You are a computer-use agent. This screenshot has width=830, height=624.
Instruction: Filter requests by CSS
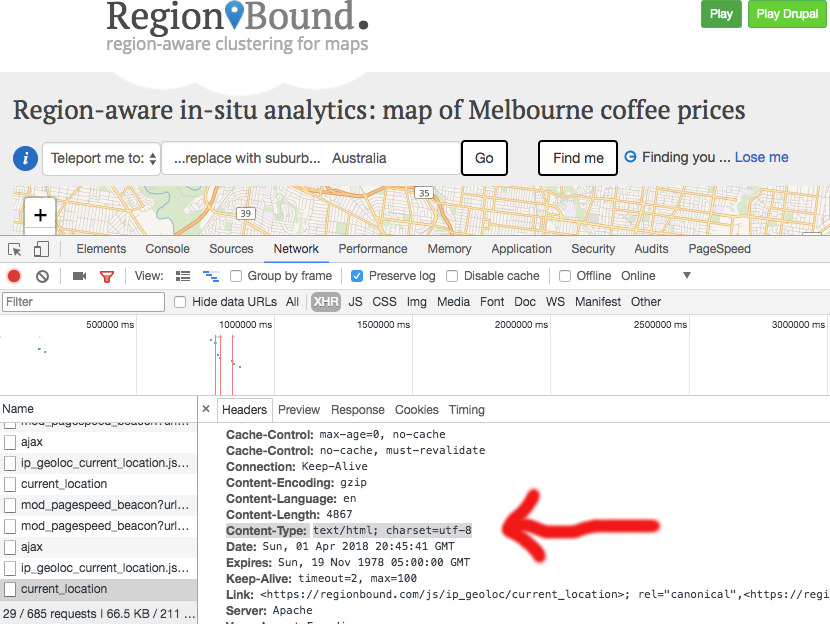(384, 302)
